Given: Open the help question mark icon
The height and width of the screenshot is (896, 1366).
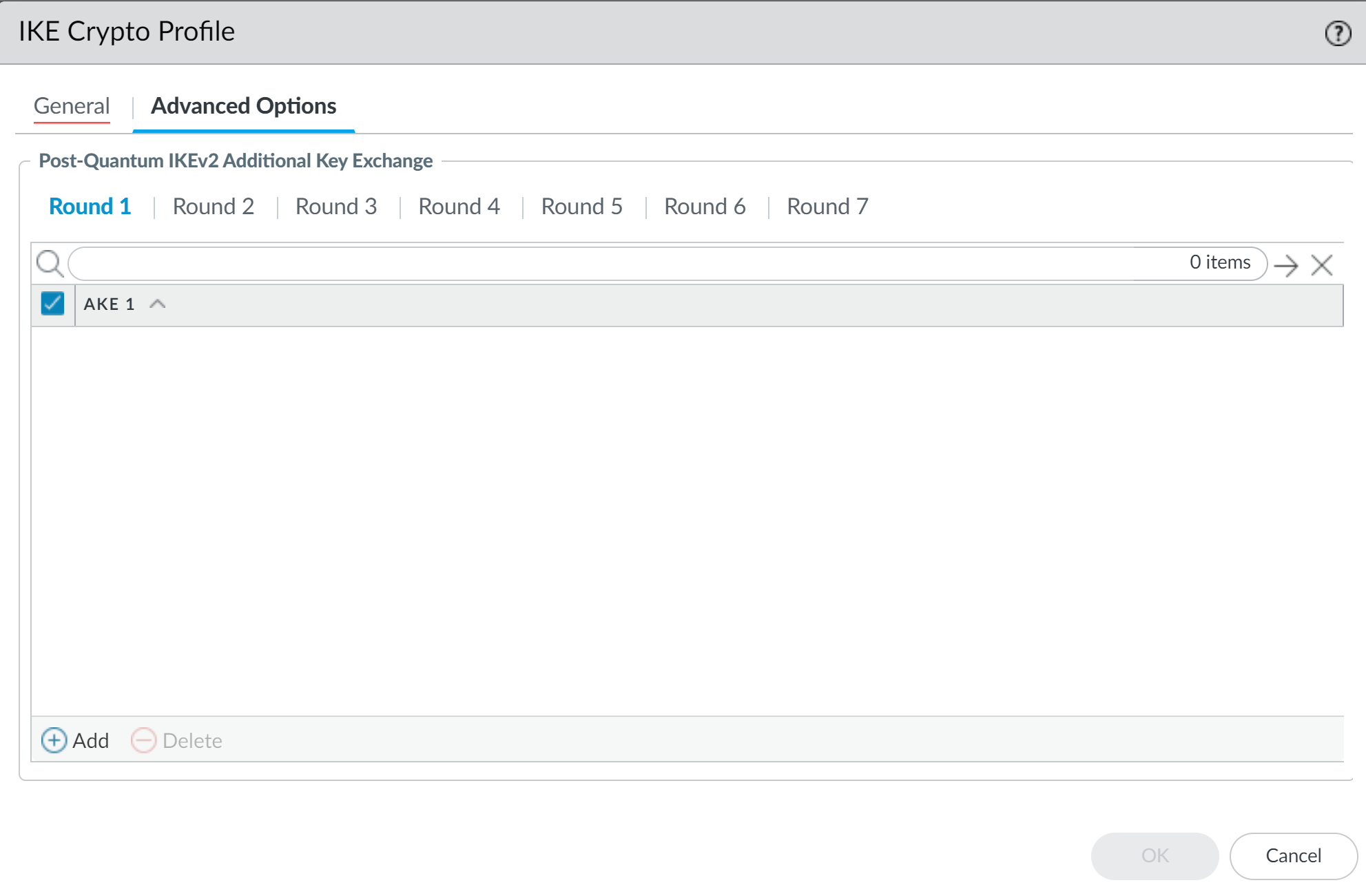Looking at the screenshot, I should pyautogui.click(x=1337, y=33).
